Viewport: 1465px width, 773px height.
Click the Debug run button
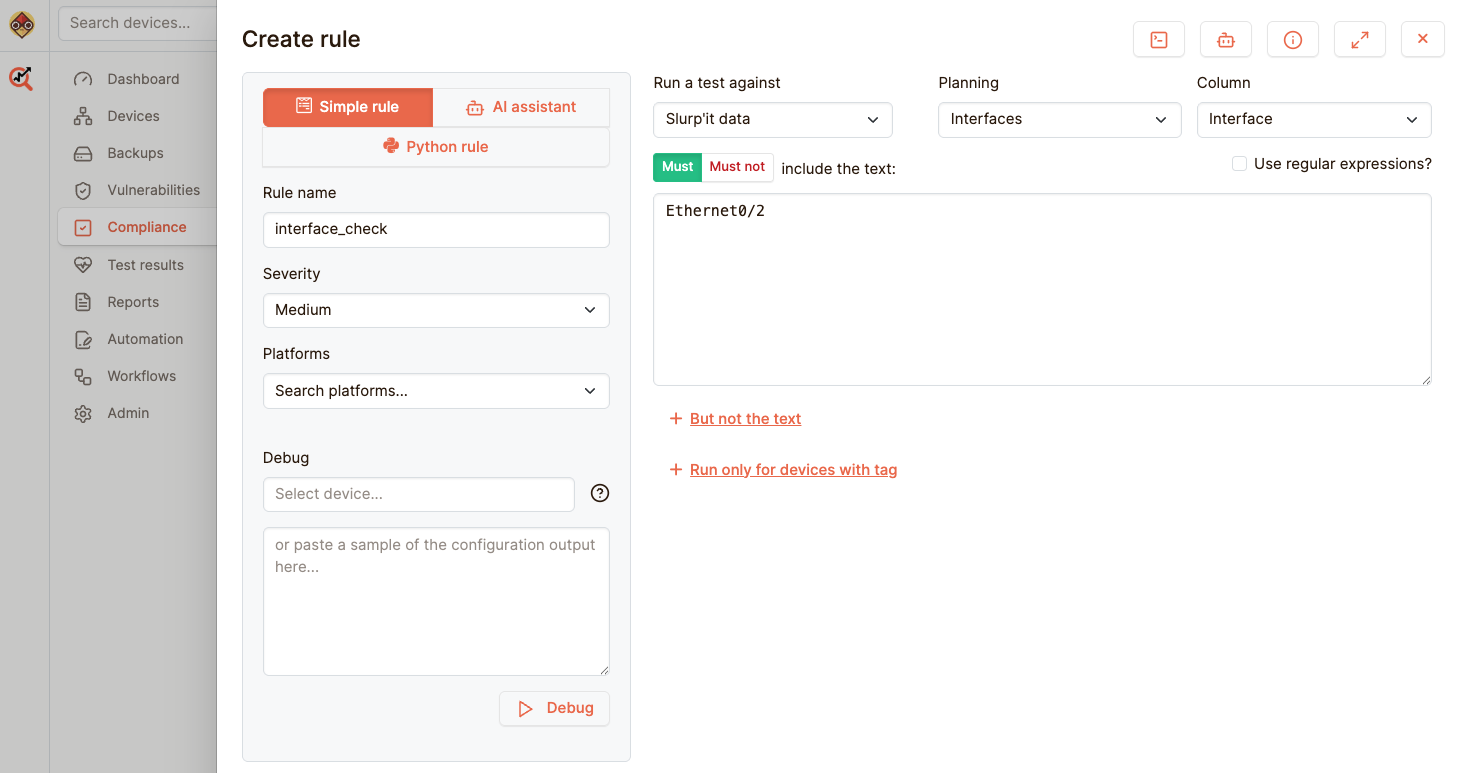(554, 708)
